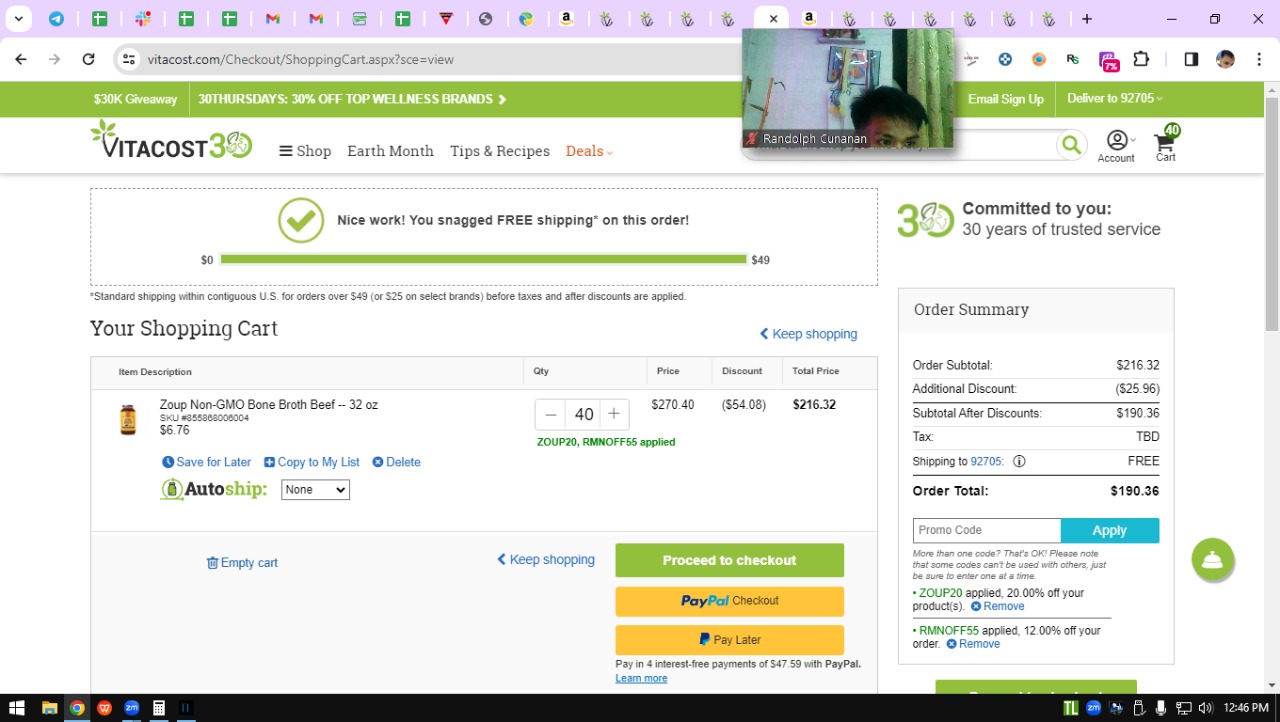Open the $30K Giveaway banner link
This screenshot has width=1280, height=722.
(x=135, y=99)
